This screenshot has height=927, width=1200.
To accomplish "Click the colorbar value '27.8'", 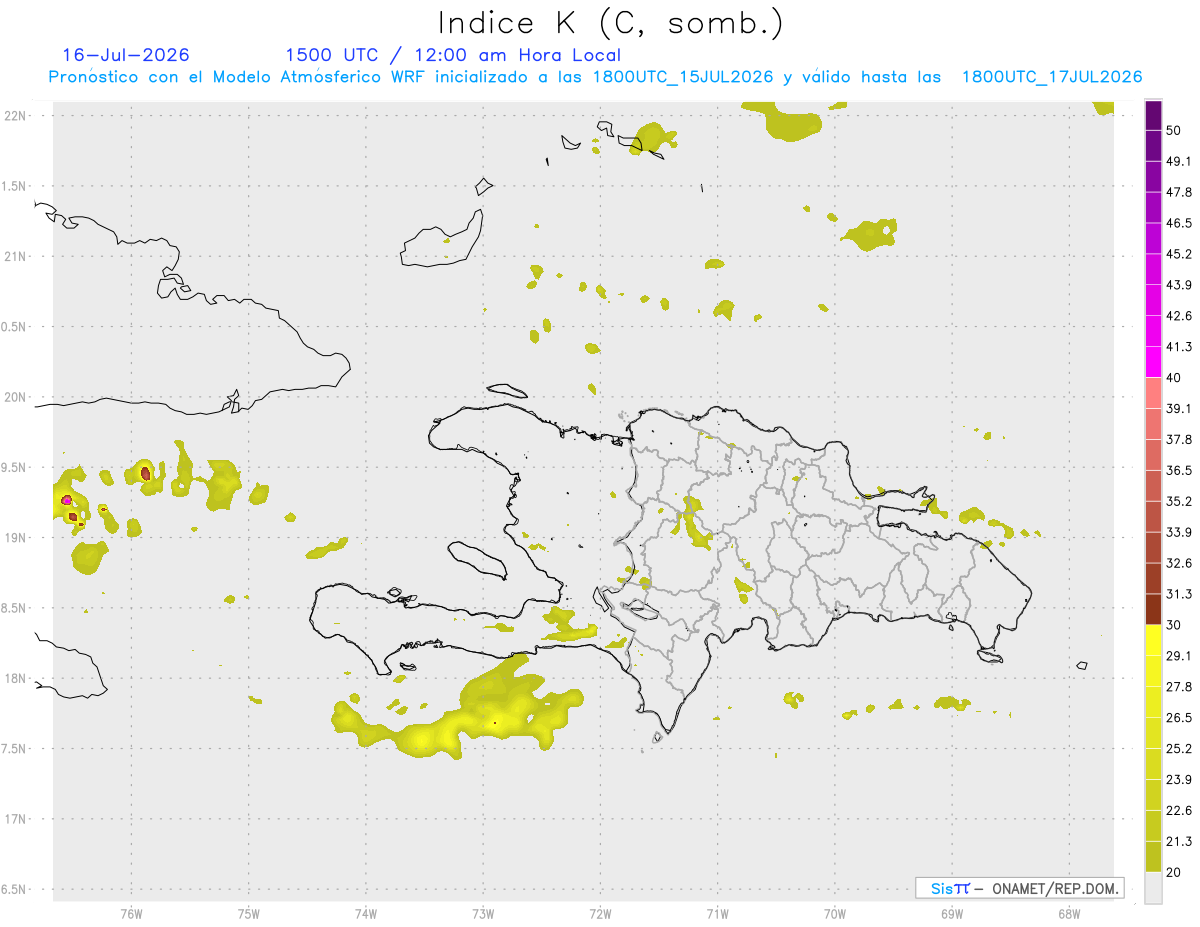I will pyautogui.click(x=1179, y=687).
